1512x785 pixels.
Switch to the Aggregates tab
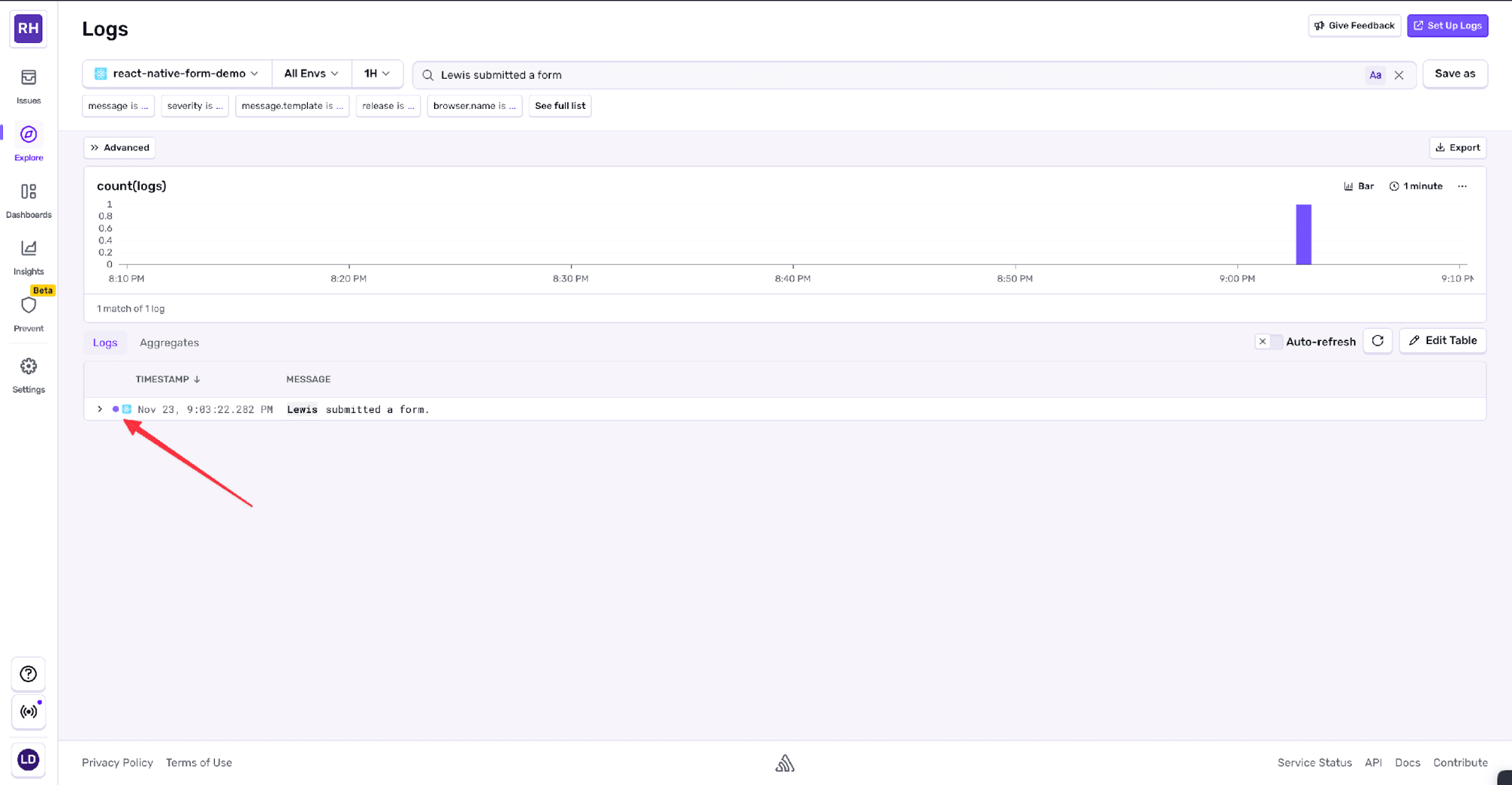tap(169, 343)
